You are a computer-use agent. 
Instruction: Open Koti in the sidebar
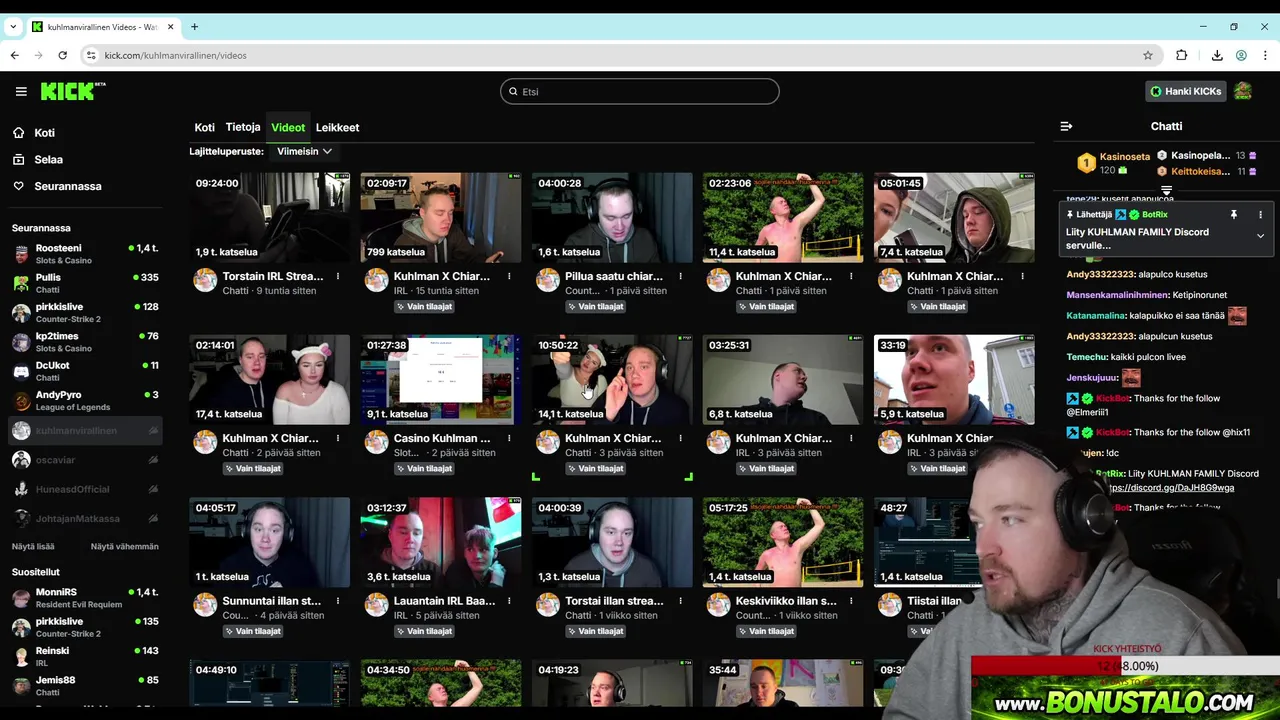pyautogui.click(x=44, y=132)
